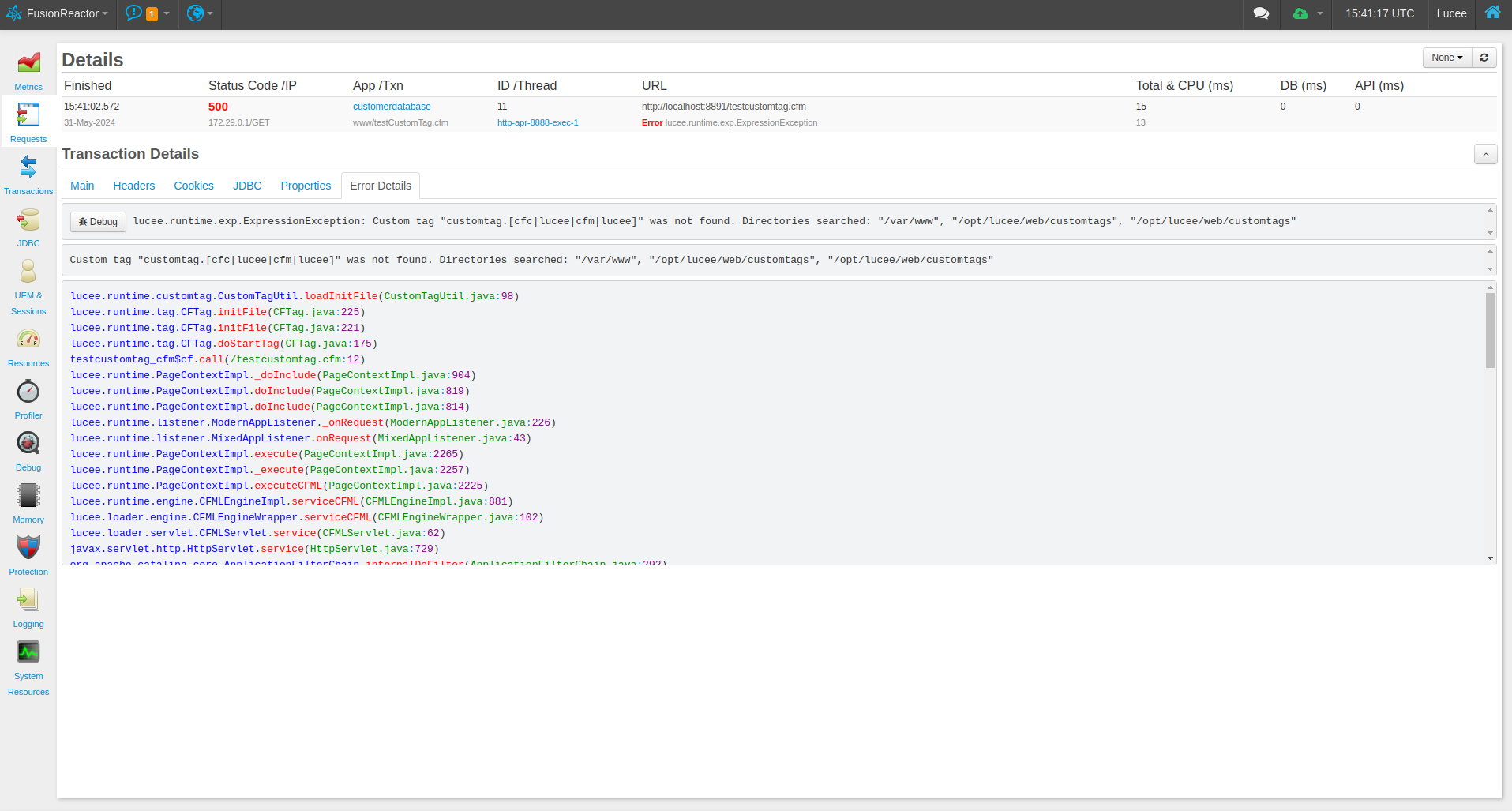Image resolution: width=1512 pixels, height=811 pixels.
Task: Open the Logging sidebar icon
Action: click(x=28, y=599)
